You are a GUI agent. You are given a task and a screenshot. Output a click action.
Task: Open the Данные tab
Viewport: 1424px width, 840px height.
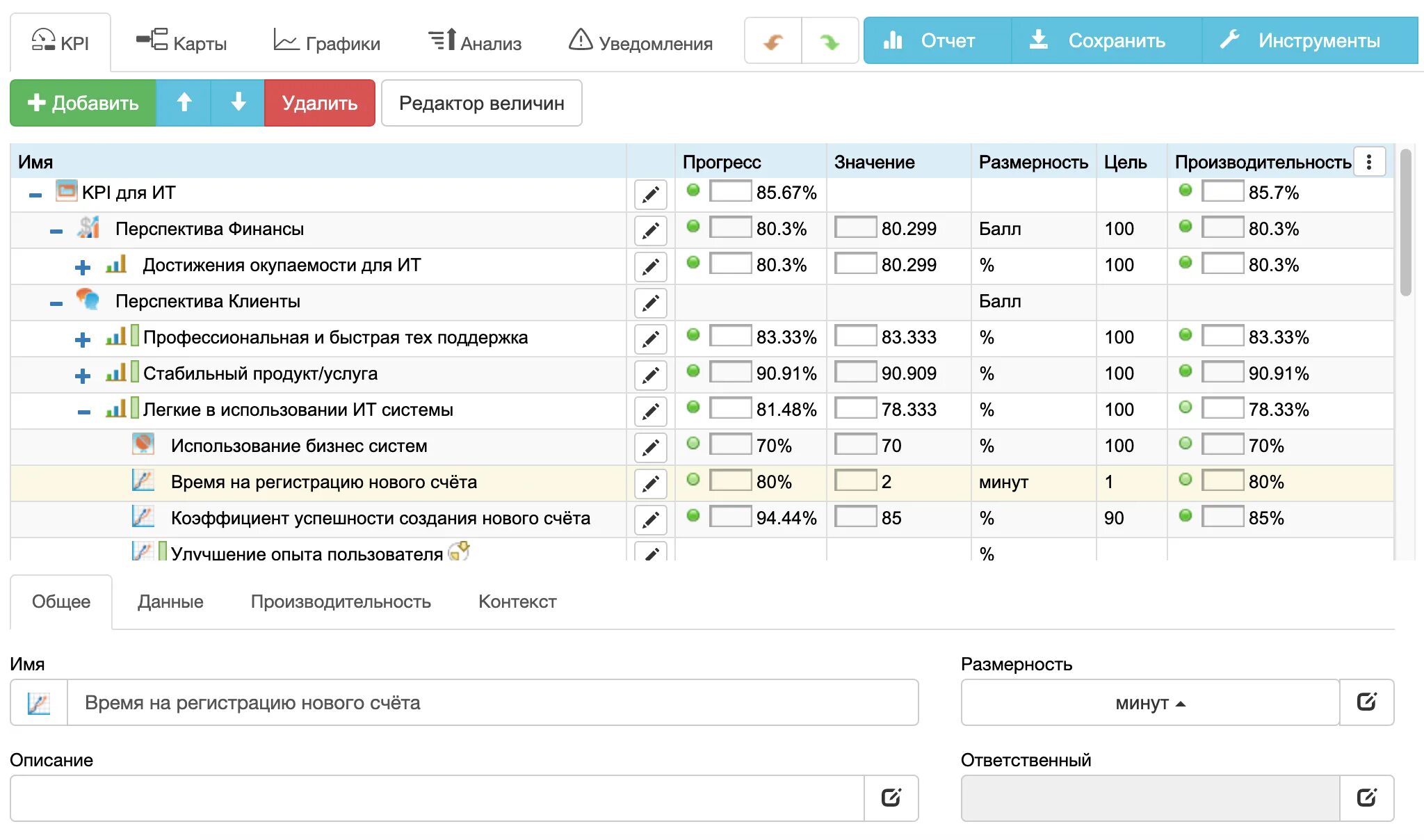point(170,601)
